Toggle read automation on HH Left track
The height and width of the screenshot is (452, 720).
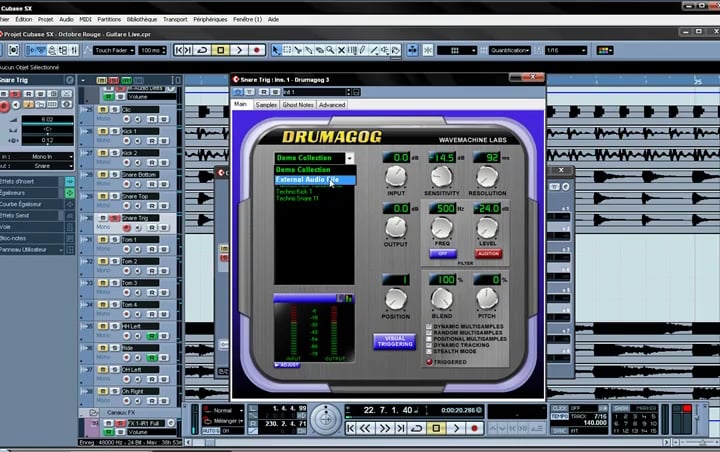click(x=152, y=336)
